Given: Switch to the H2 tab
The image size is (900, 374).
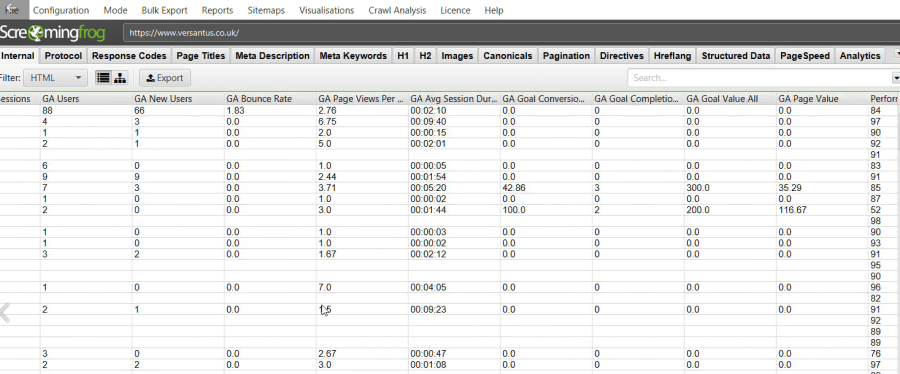Looking at the screenshot, I should [x=425, y=56].
